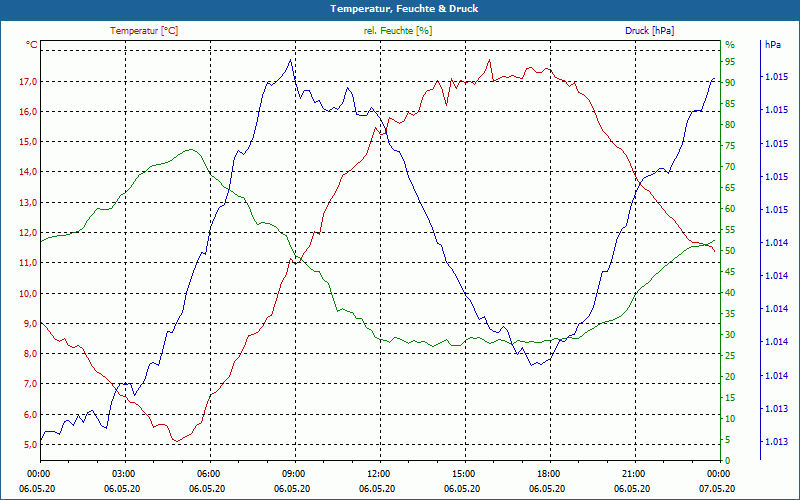Select the 85 humidity axis tick label
800x500 pixels.
[x=730, y=104]
